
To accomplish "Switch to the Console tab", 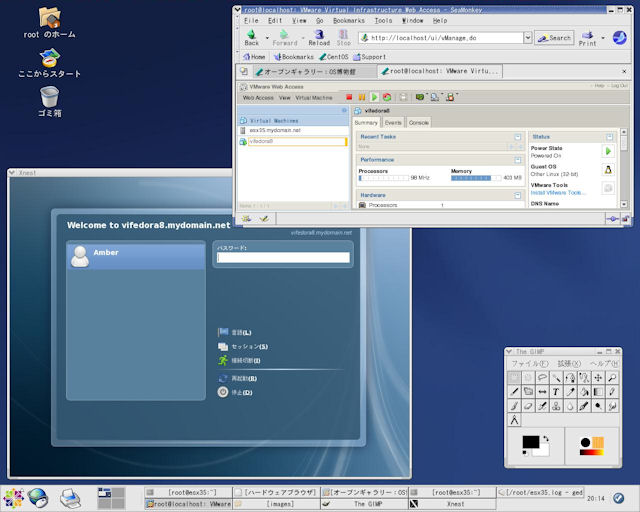I will point(419,122).
